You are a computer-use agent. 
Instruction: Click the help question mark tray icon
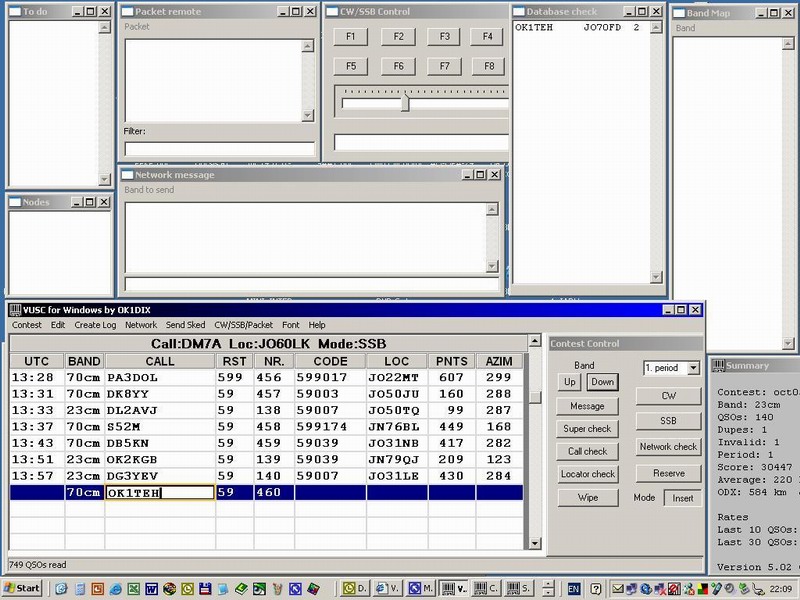[595, 589]
